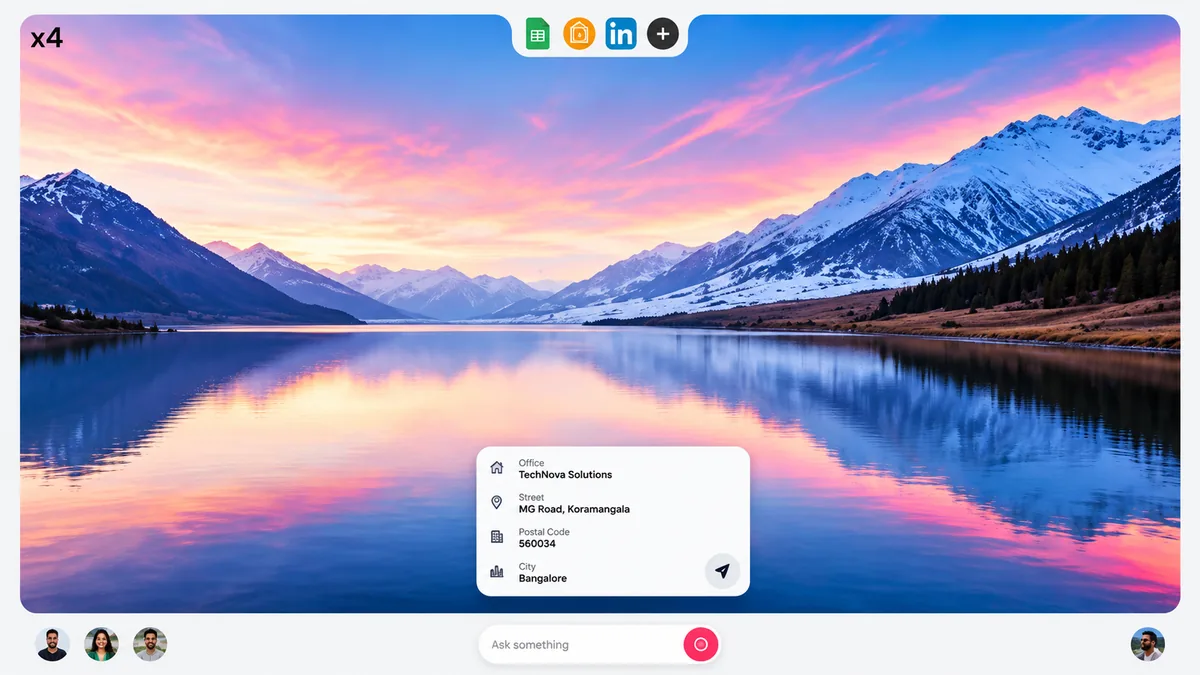1200x675 pixels.
Task: Select the woman's avatar in green
Action: click(x=101, y=645)
